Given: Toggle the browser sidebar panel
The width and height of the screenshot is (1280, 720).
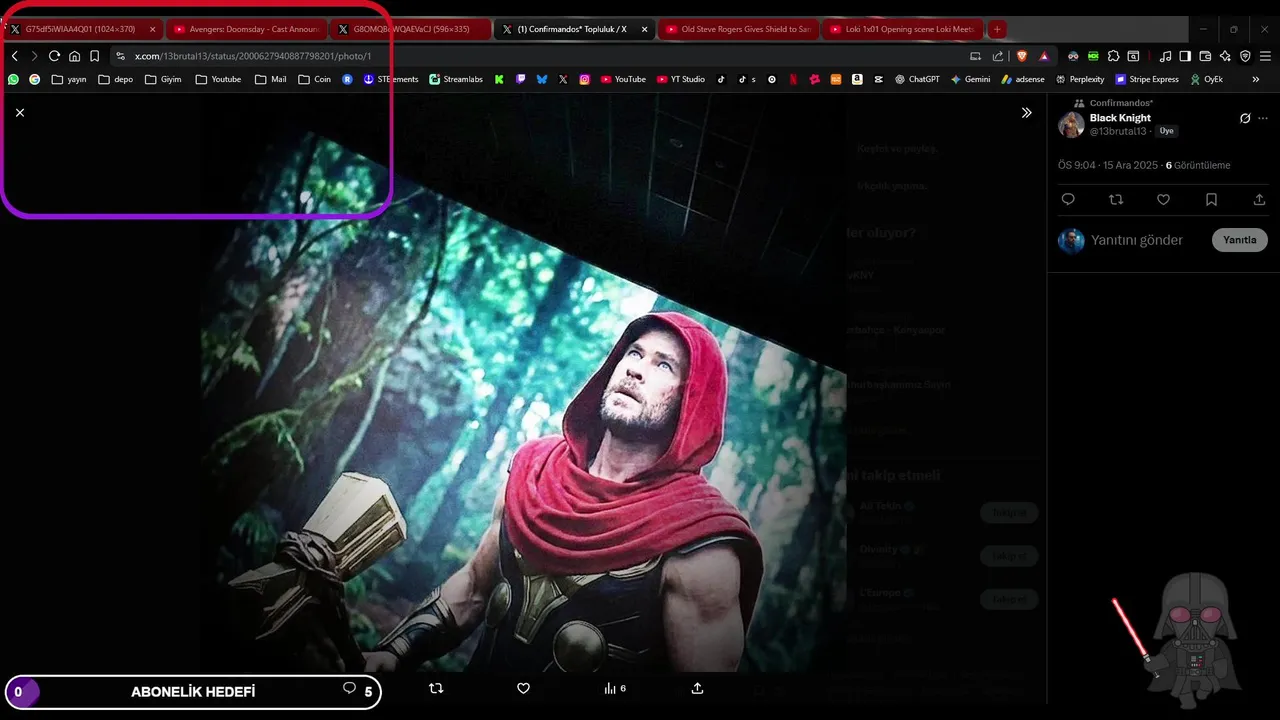Looking at the screenshot, I should coord(1185,56).
